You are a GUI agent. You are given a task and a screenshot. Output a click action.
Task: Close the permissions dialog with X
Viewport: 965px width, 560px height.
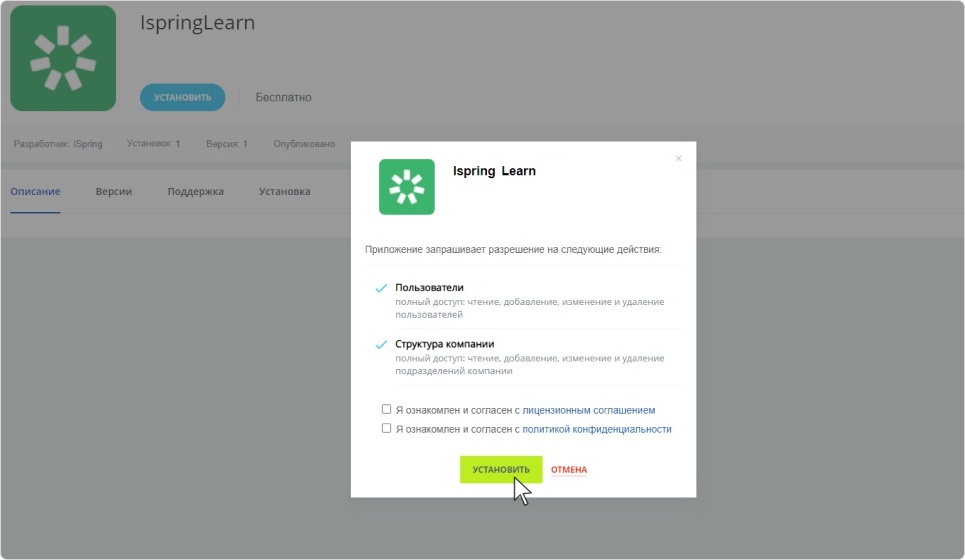(x=678, y=159)
